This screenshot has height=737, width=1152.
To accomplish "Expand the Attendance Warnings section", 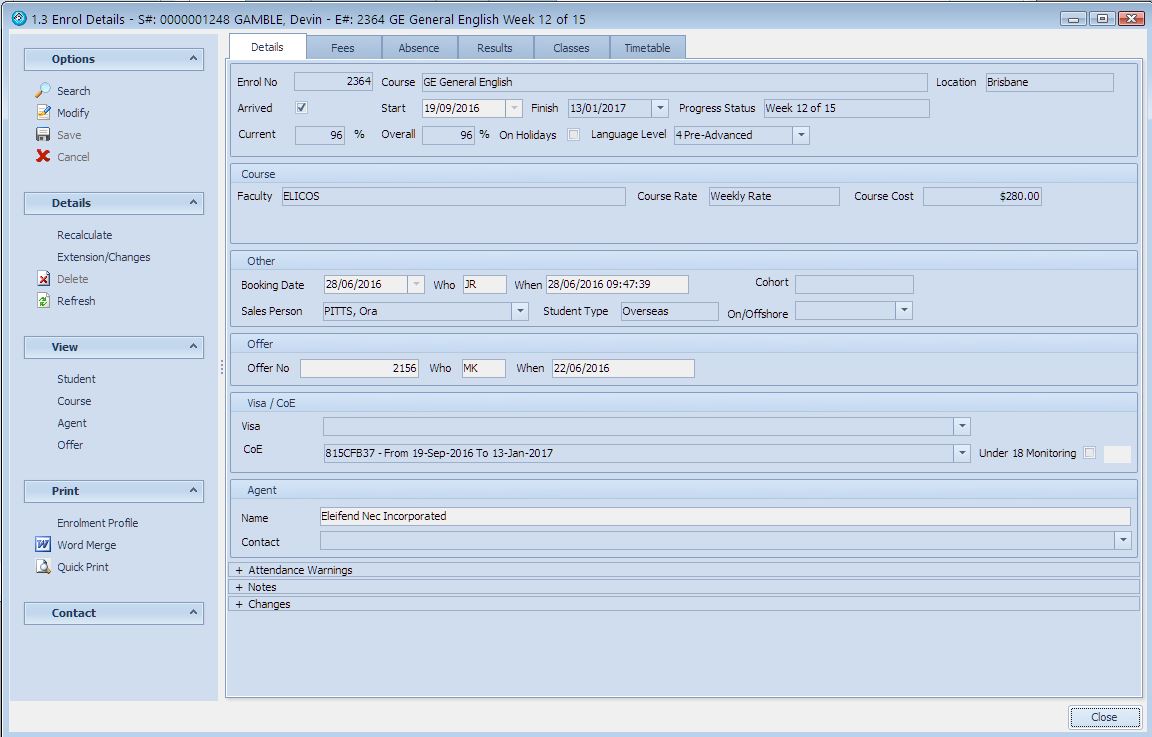I will point(240,570).
